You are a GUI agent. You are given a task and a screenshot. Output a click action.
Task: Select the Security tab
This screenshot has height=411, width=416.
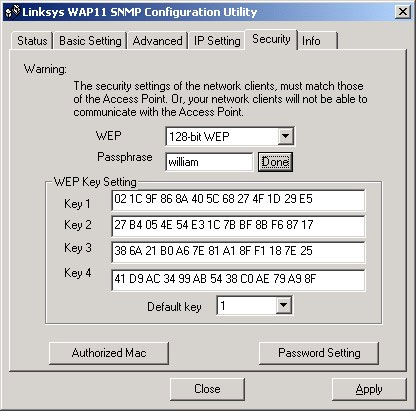coord(271,39)
